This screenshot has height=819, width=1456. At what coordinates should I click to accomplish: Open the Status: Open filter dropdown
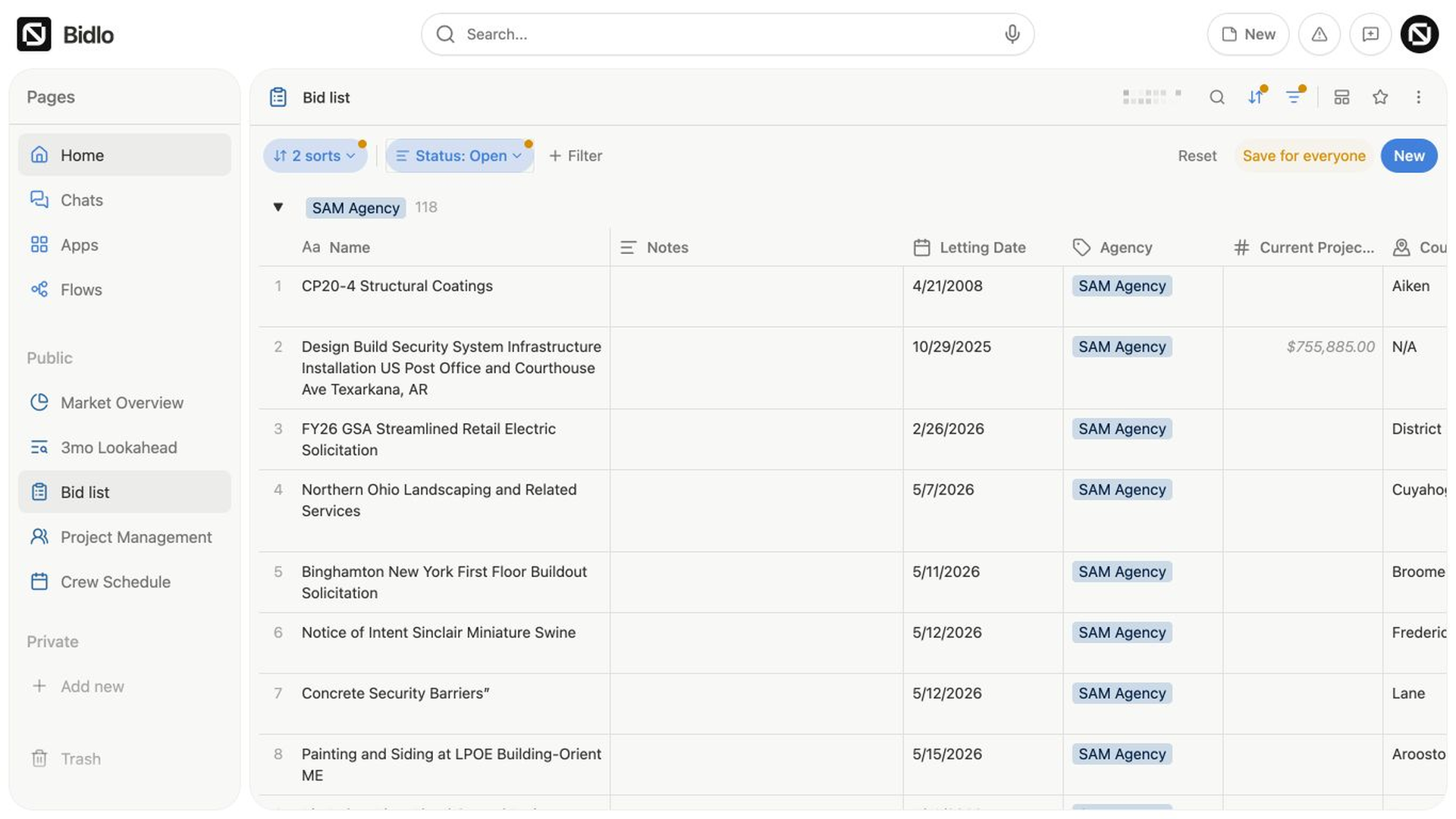point(460,155)
